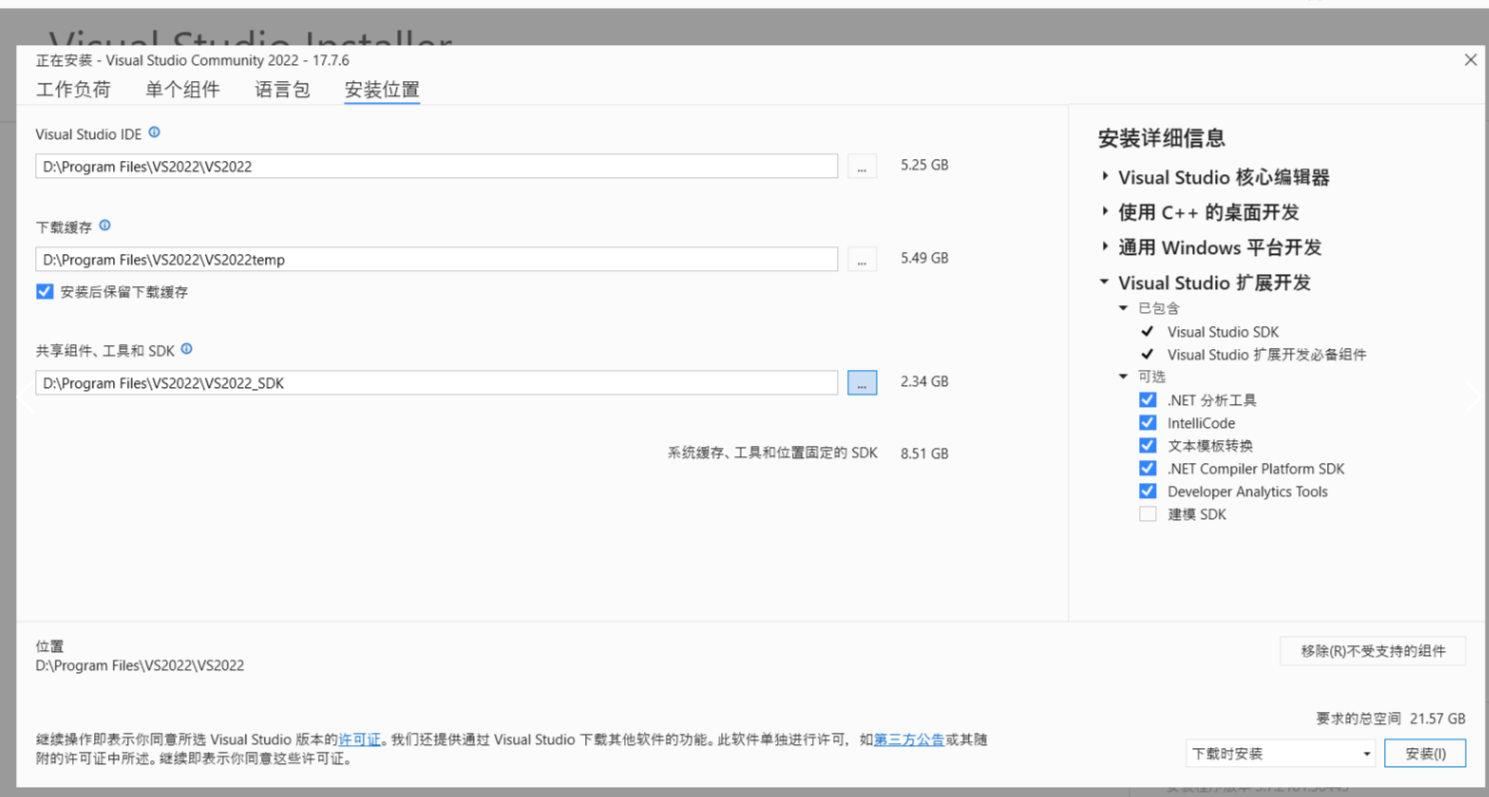Browse for the 共享组件、工具和 SDK path
This screenshot has height=797, width=1489.
pos(862,382)
